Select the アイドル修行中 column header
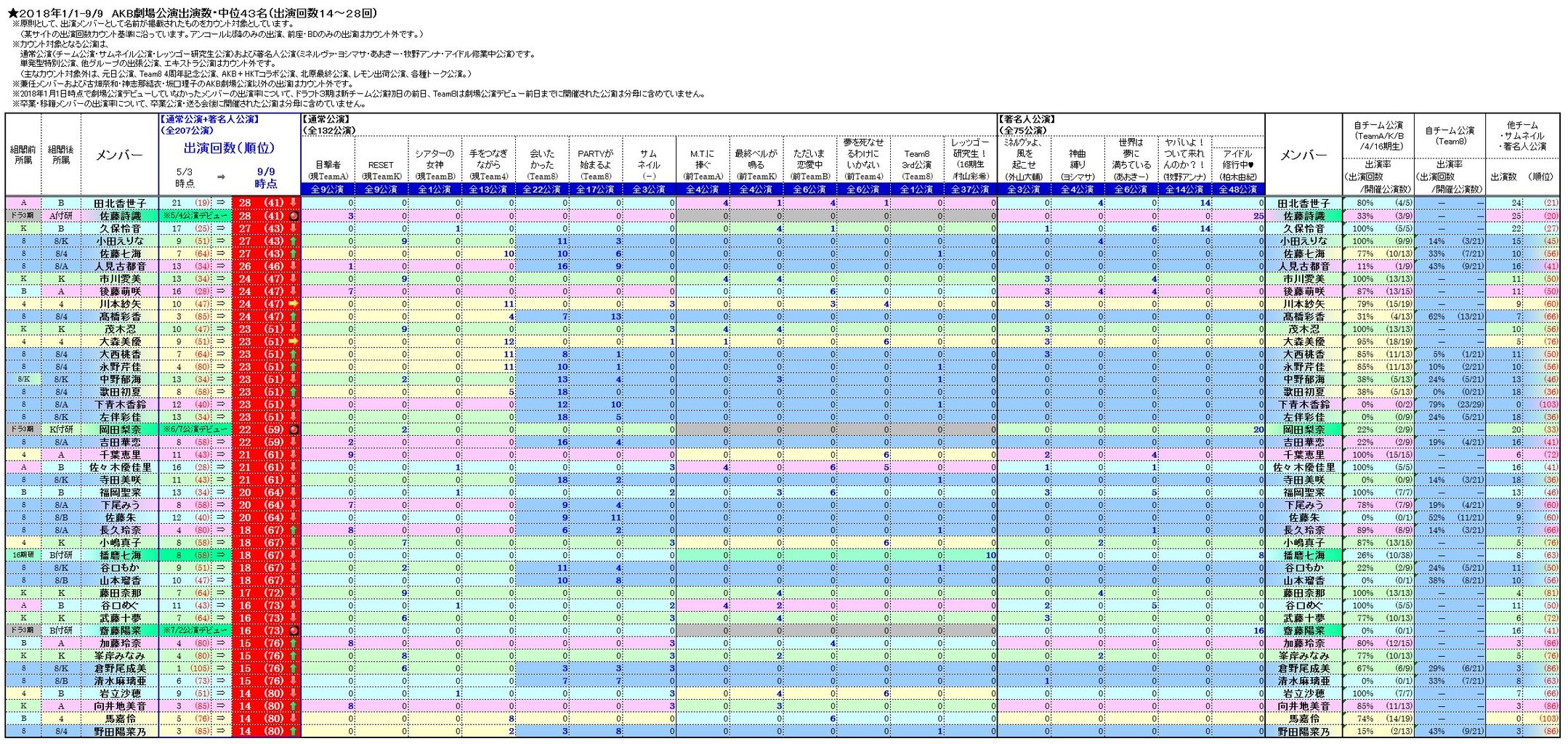Image resolution: width=1568 pixels, height=744 pixels. click(x=1238, y=164)
